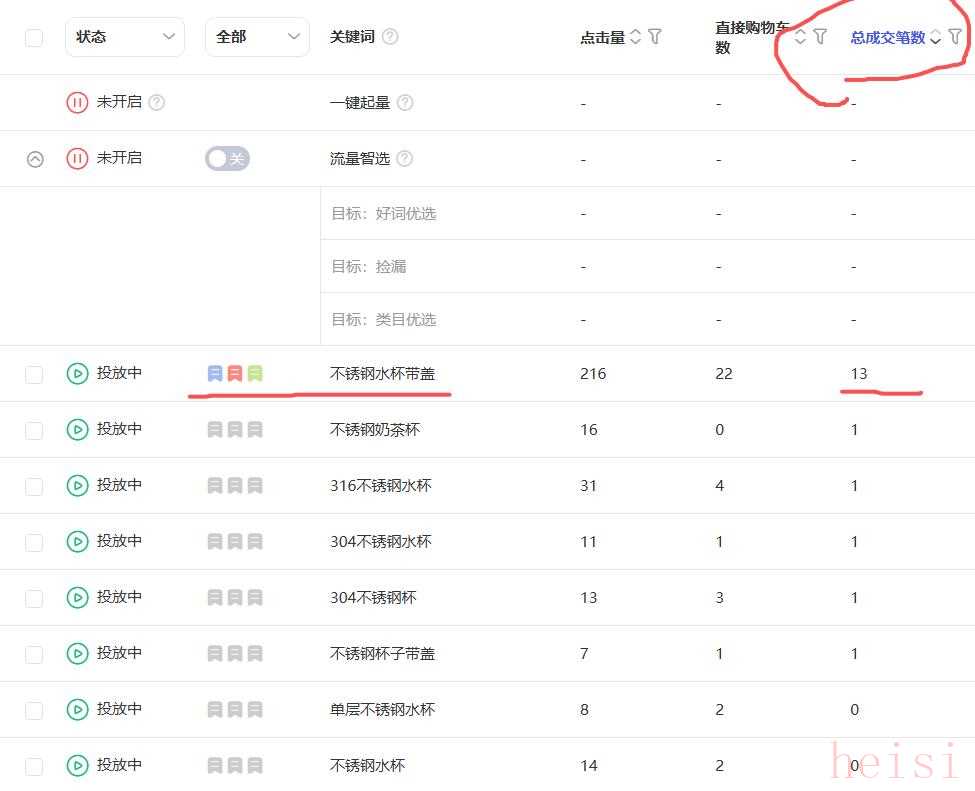Pause the 不锈钢水杯带盖 keyword status icon
This screenshot has width=975, height=791.
point(77,373)
